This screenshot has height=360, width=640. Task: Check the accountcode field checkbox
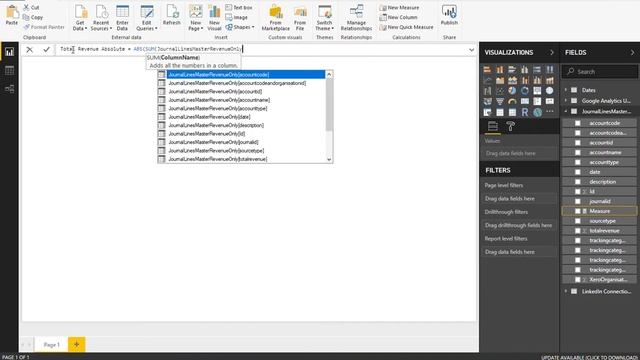click(x=578, y=123)
